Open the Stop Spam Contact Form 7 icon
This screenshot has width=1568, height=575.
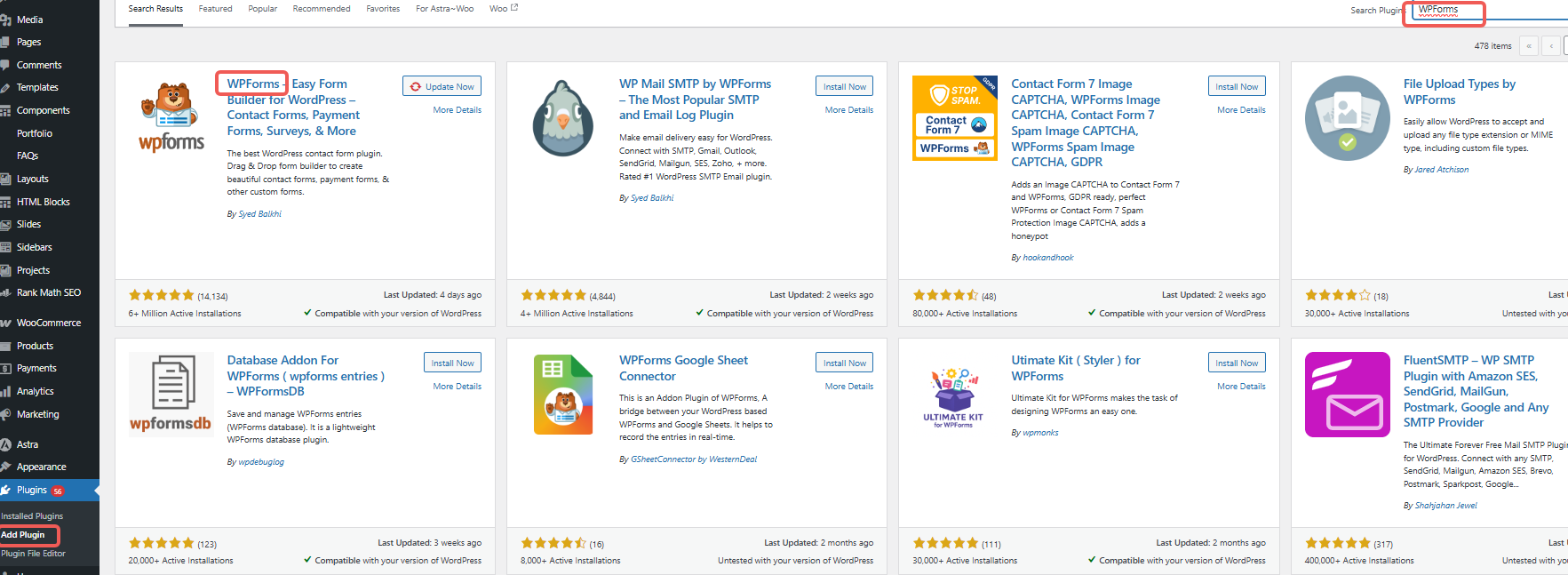click(x=955, y=118)
